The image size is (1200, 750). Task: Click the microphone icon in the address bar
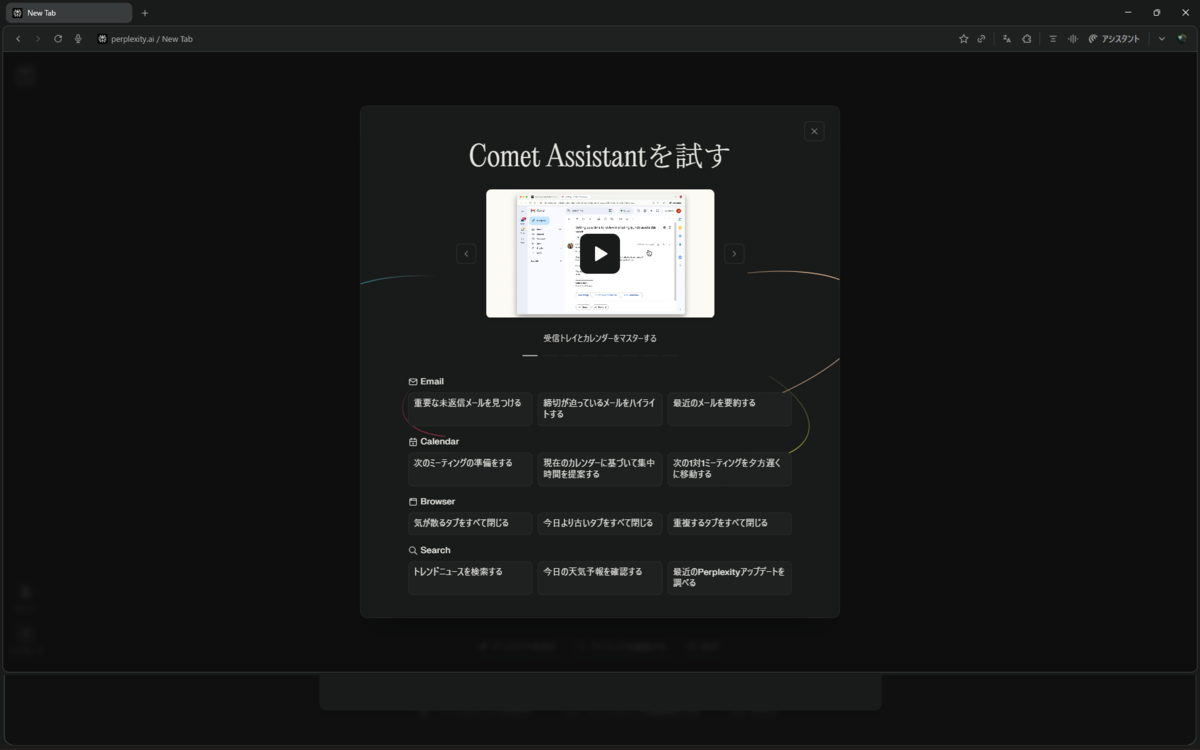[x=78, y=38]
